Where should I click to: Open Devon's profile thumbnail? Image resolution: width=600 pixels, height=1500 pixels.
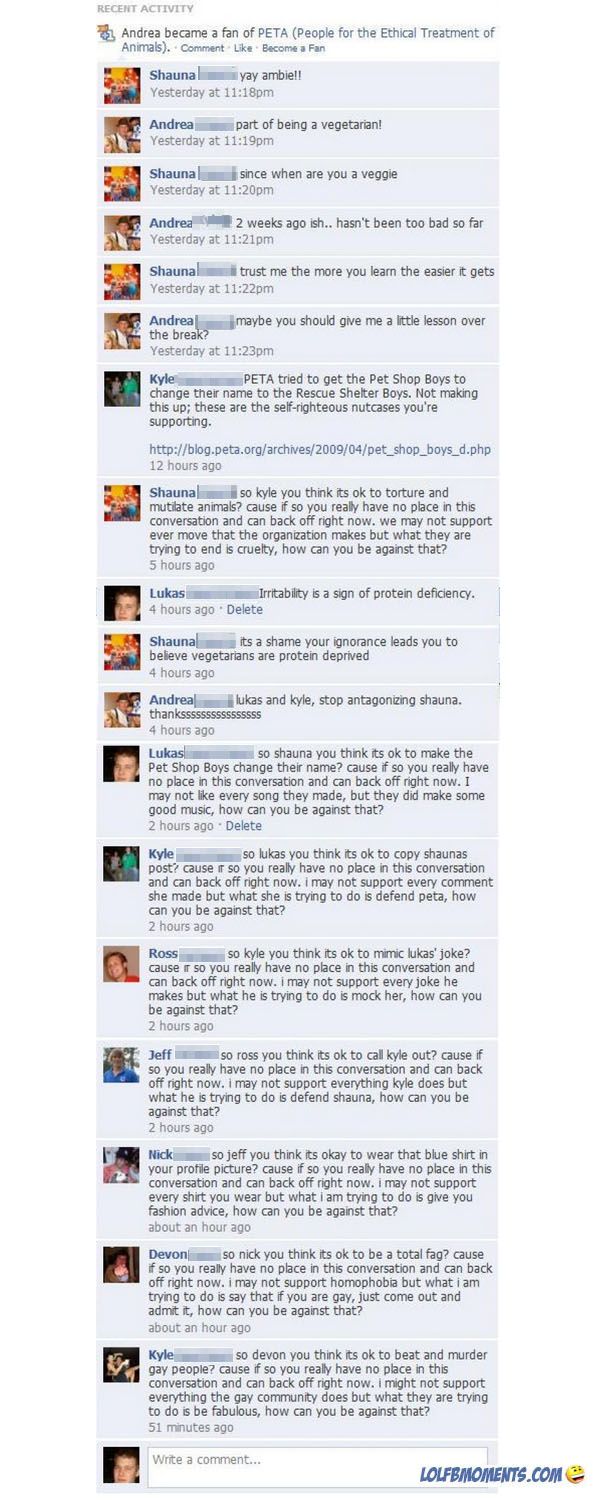coord(121,1265)
